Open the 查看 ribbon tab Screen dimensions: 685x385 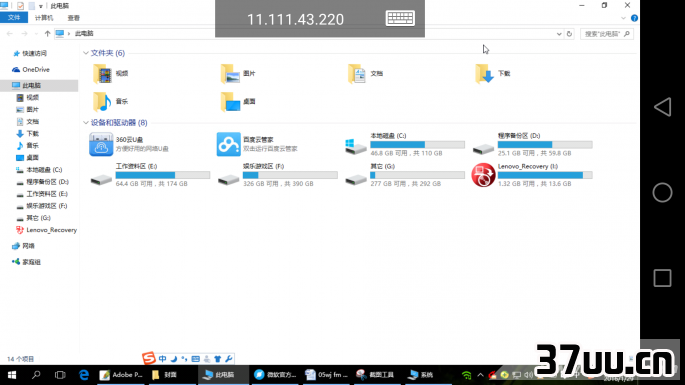pyautogui.click(x=73, y=18)
